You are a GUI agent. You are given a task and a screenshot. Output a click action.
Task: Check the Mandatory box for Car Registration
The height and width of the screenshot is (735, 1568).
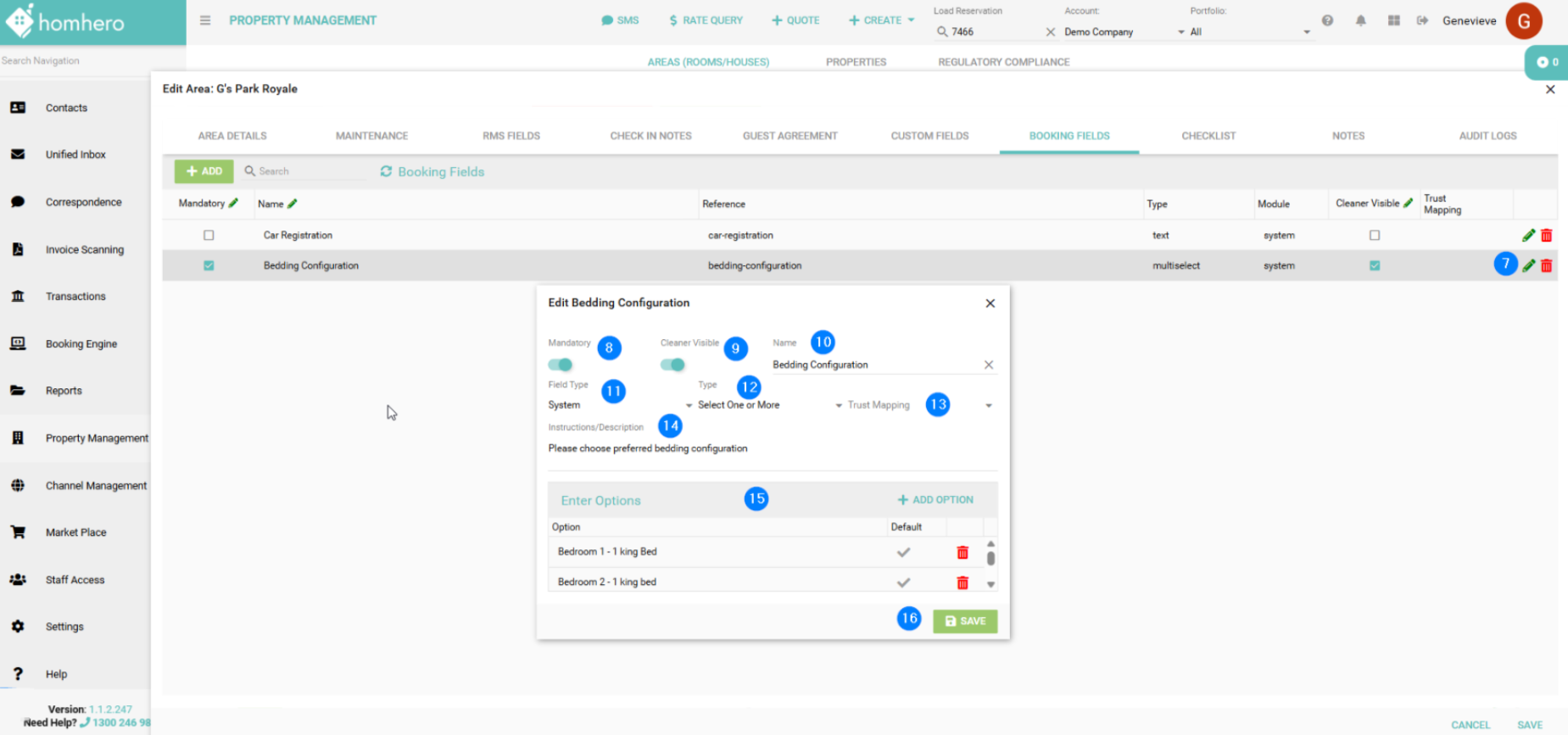click(209, 236)
